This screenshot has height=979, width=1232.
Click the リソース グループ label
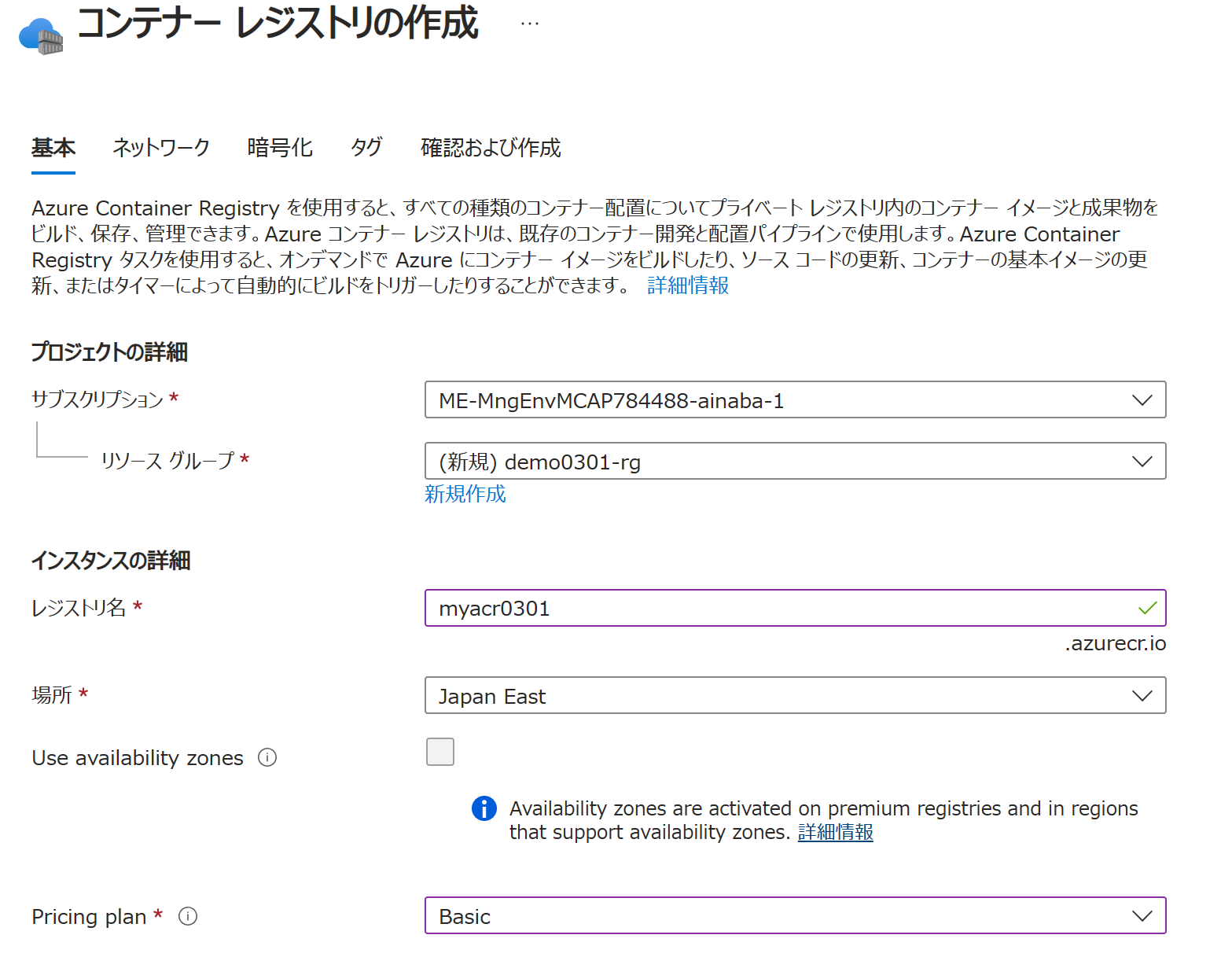click(x=167, y=460)
